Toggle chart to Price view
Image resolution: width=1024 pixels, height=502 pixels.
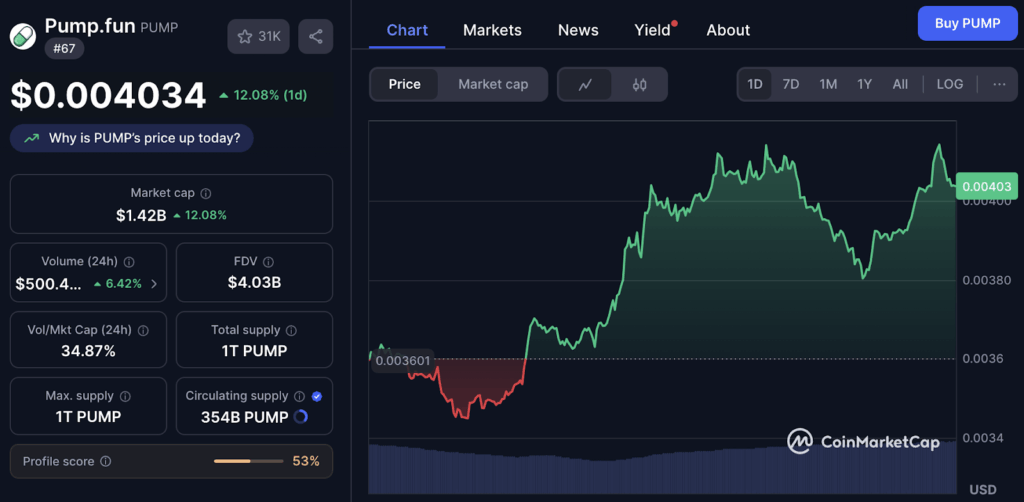pos(404,84)
